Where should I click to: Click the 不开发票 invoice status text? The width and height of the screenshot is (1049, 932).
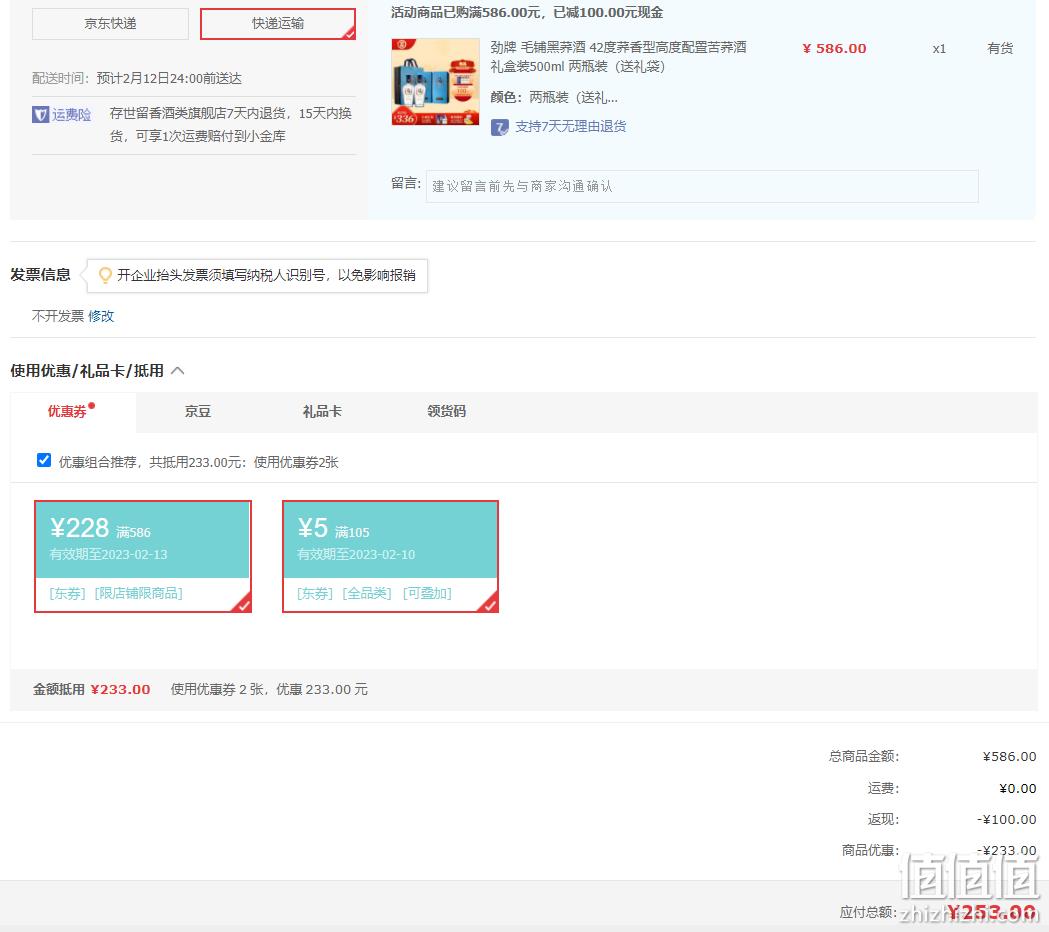point(58,316)
